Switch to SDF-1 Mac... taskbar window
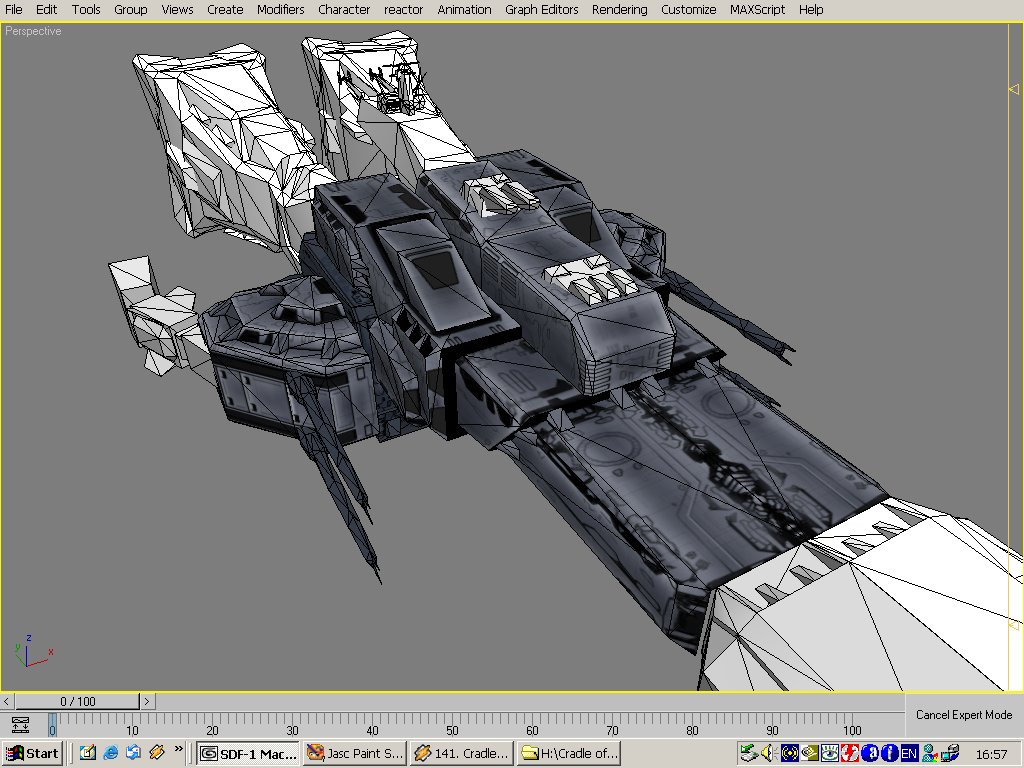The image size is (1024, 768). pos(248,753)
